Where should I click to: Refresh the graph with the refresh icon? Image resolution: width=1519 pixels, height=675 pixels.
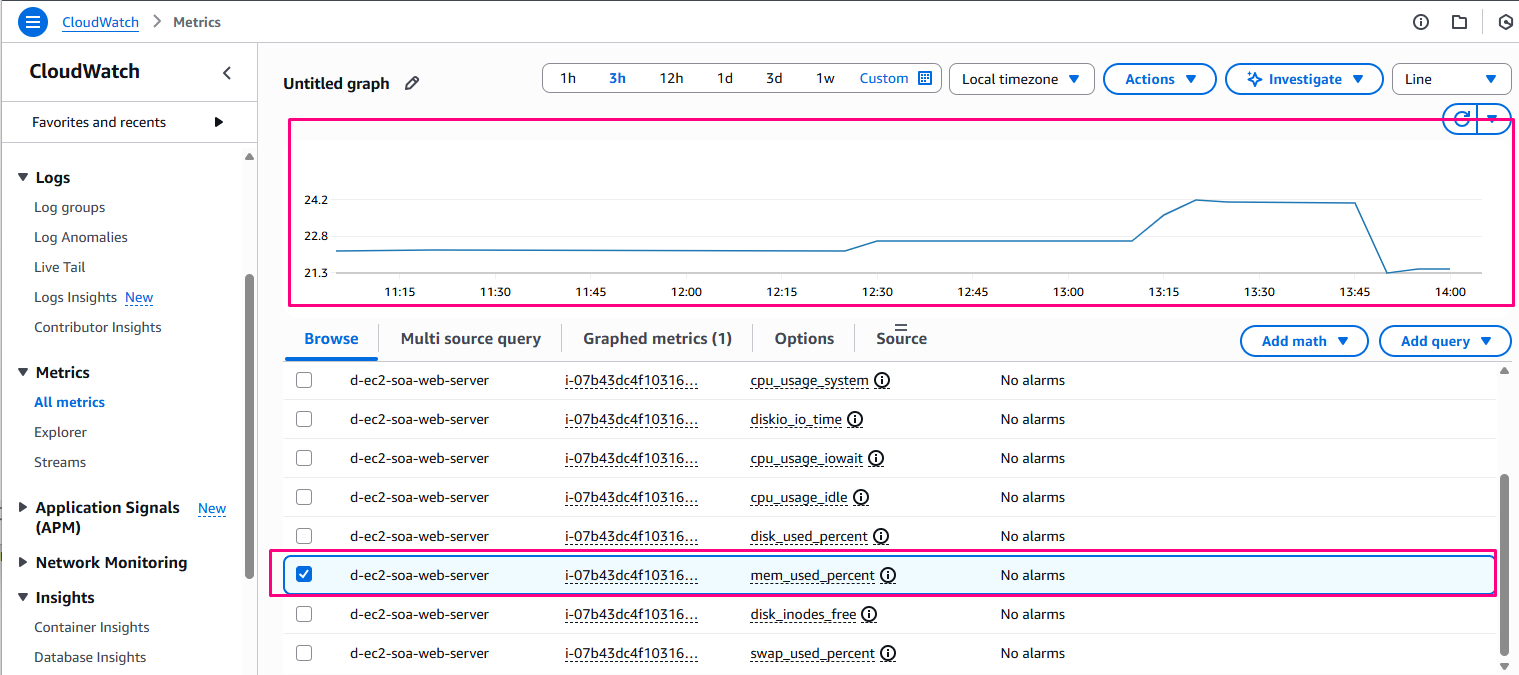point(1461,119)
